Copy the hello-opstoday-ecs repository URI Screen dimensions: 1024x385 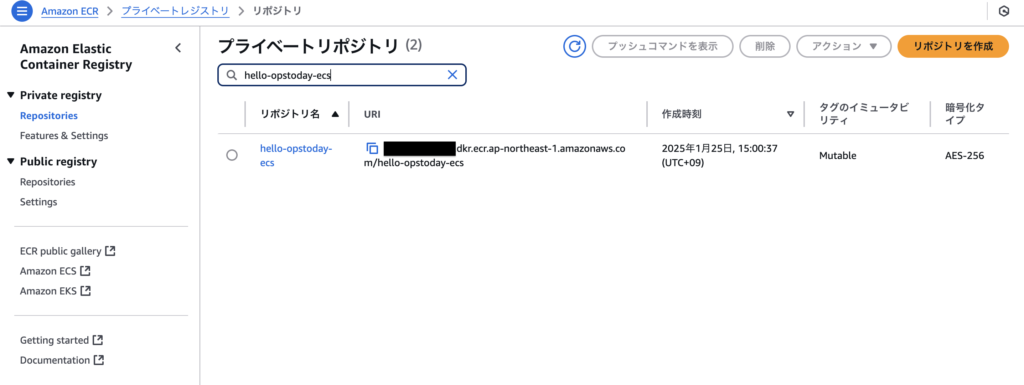[372, 149]
